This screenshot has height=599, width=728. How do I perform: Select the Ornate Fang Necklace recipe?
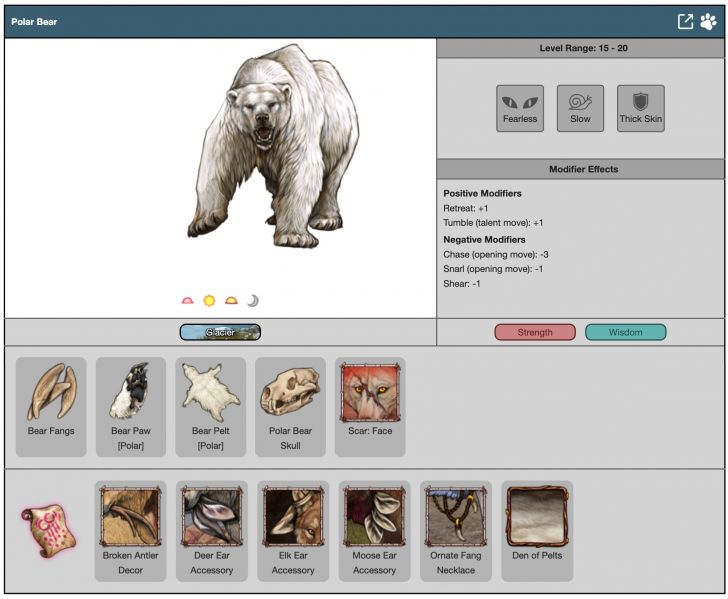pyautogui.click(x=455, y=530)
